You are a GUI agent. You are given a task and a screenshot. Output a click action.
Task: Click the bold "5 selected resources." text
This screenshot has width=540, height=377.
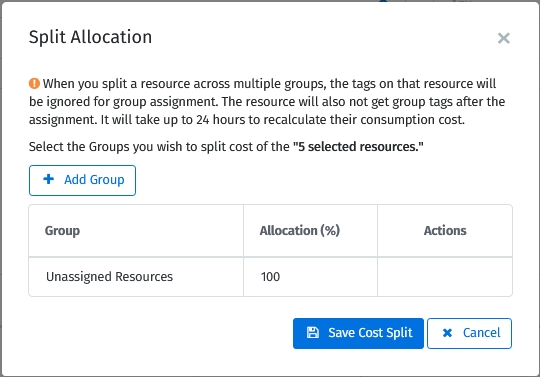[x=358, y=147]
